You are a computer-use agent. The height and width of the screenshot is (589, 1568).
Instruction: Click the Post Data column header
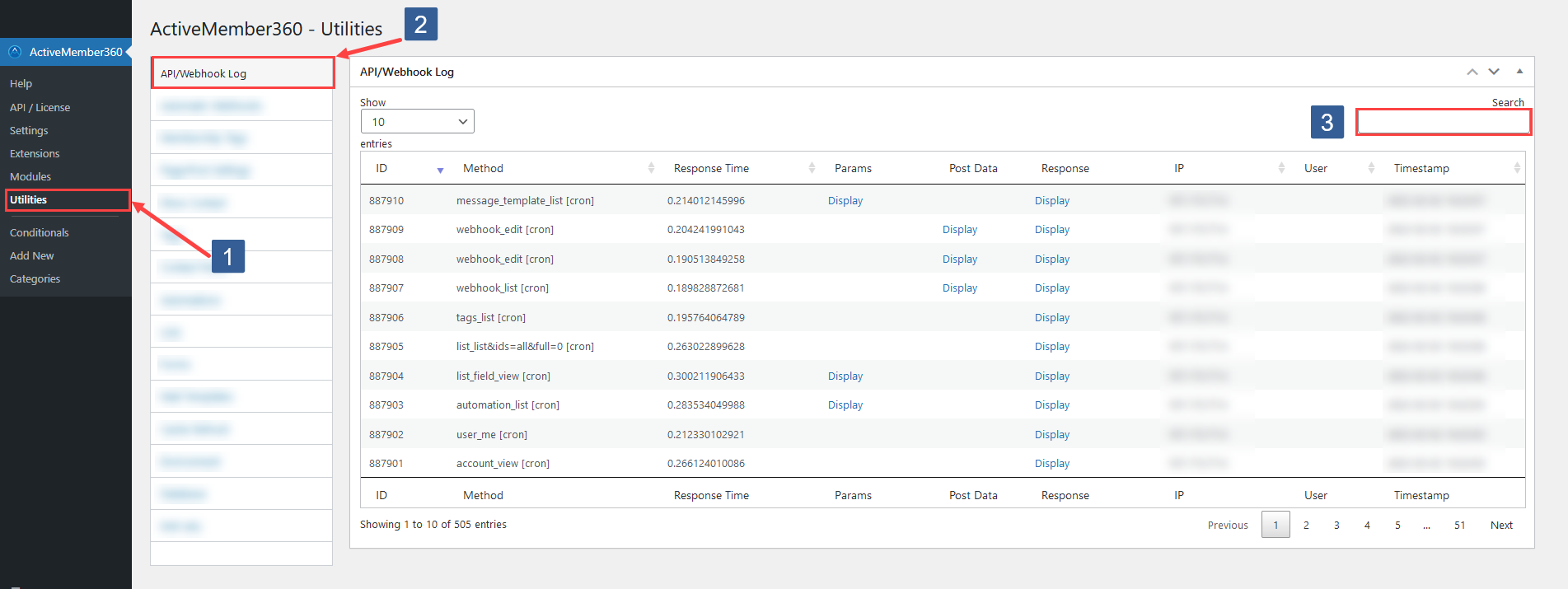coord(973,168)
